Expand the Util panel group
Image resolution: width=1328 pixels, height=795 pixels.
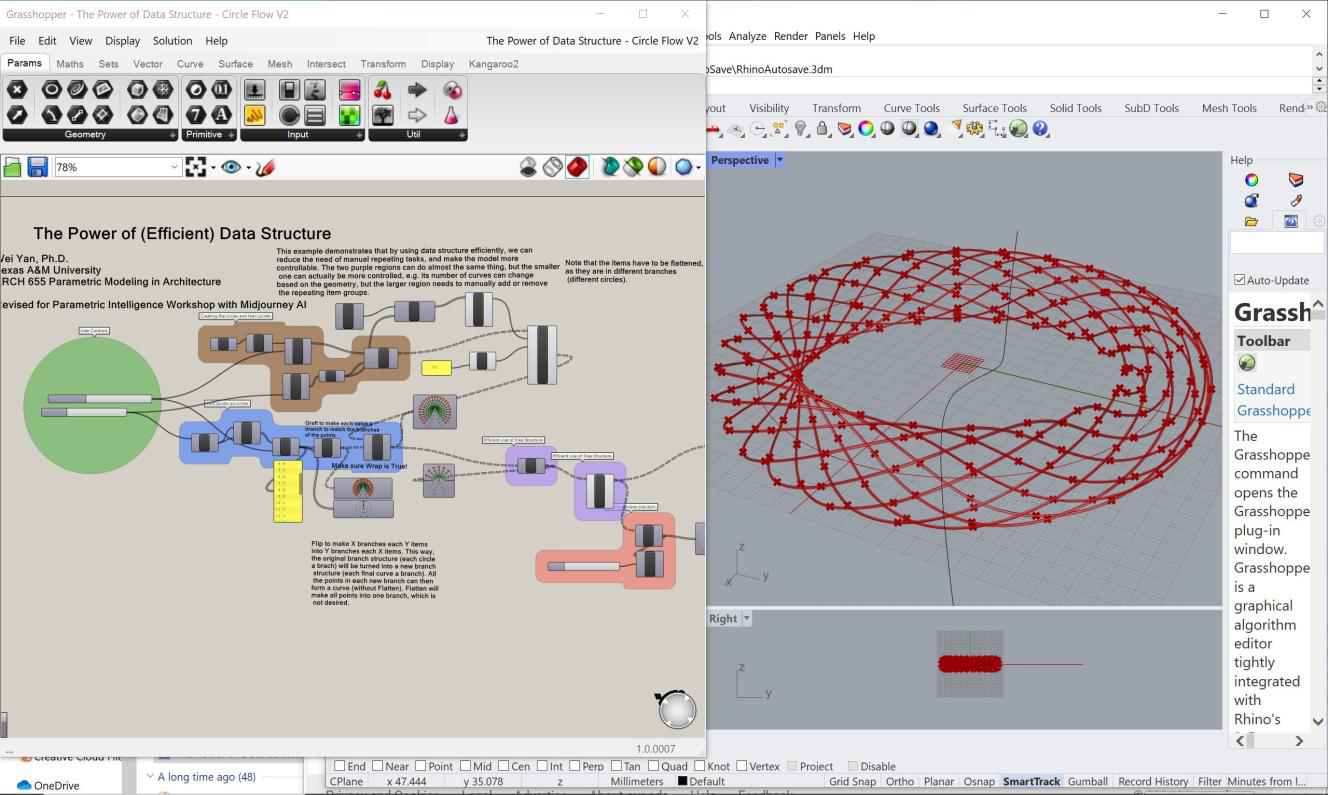coord(462,135)
